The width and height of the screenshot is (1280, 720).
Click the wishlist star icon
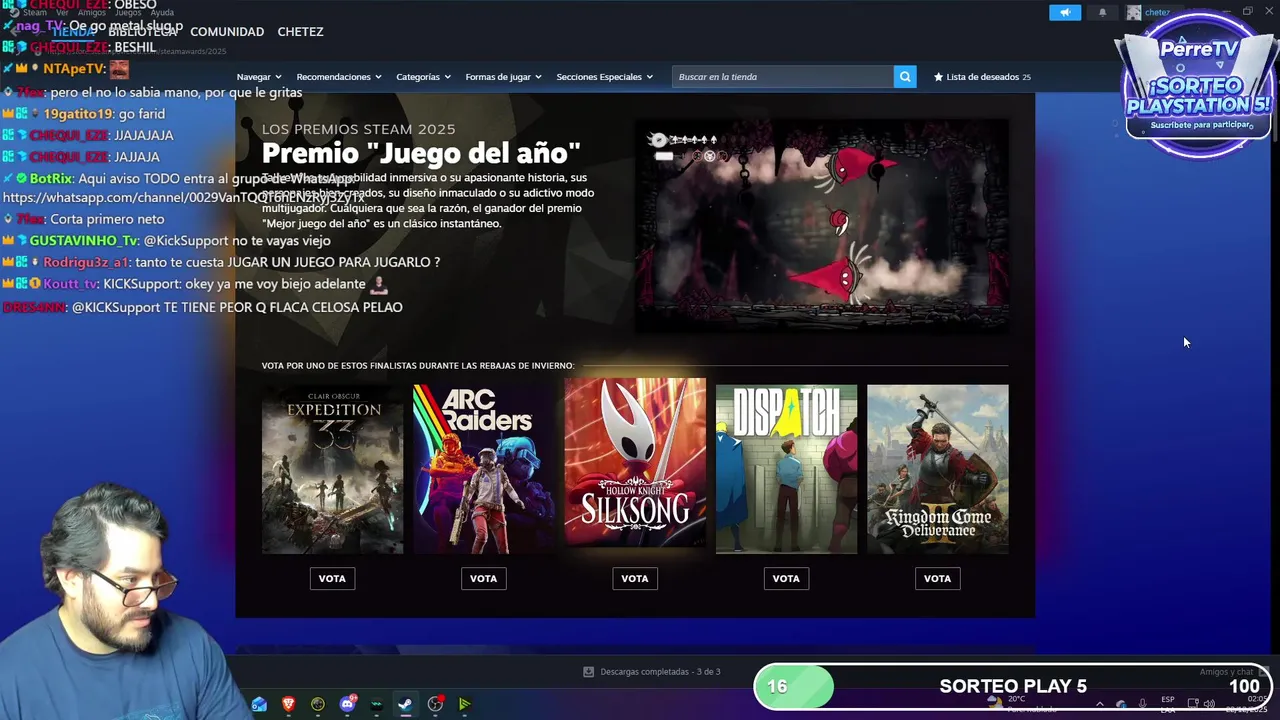coord(938,77)
